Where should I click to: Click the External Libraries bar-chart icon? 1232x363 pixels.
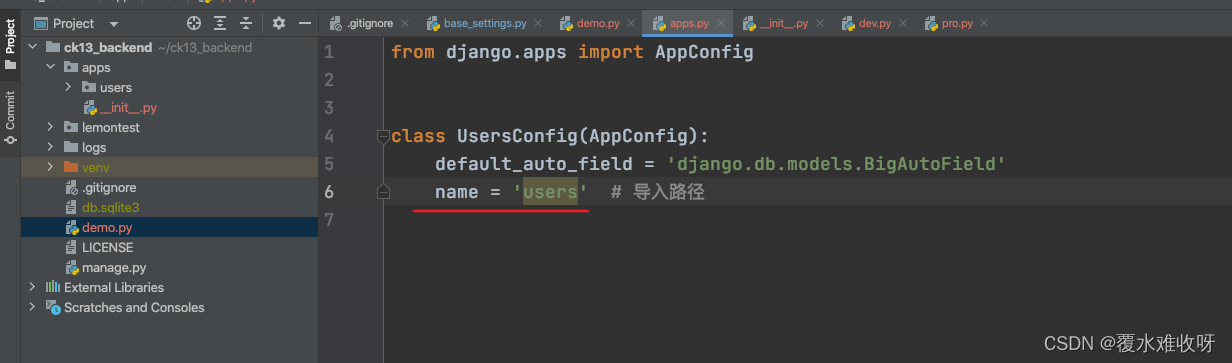53,287
